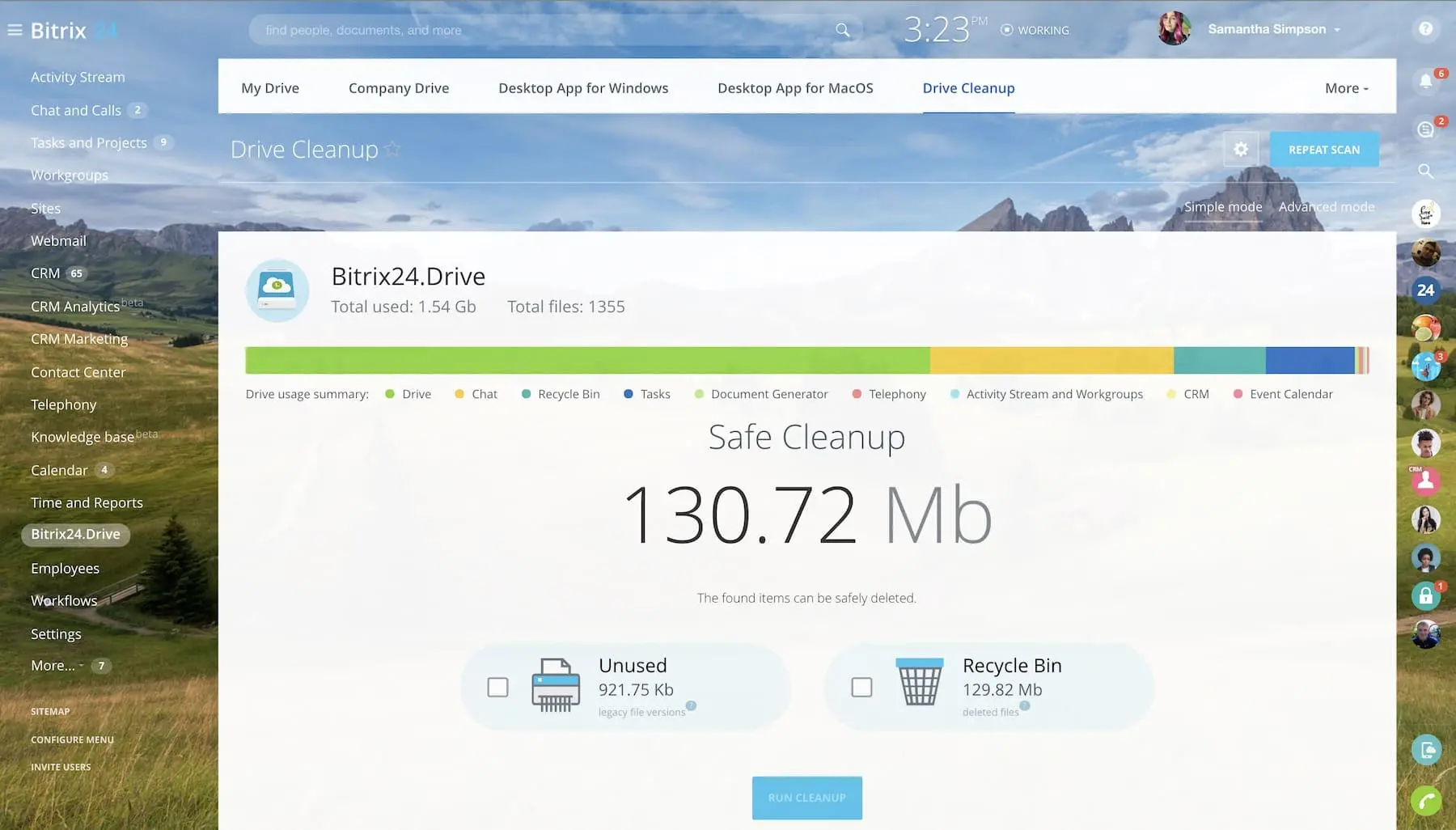Click the green phone call icon
Viewport: 1456px width, 830px height.
click(x=1425, y=801)
